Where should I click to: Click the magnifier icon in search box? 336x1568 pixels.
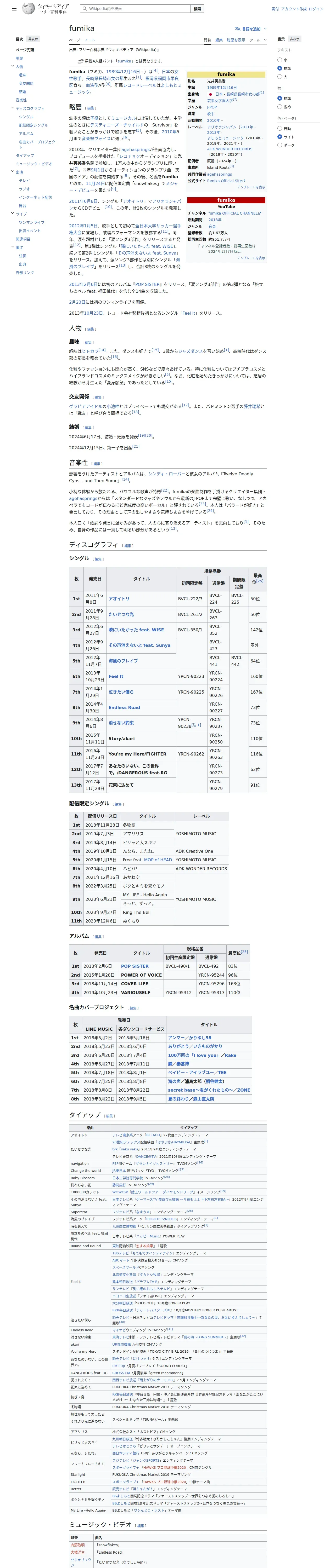pos(84,9)
